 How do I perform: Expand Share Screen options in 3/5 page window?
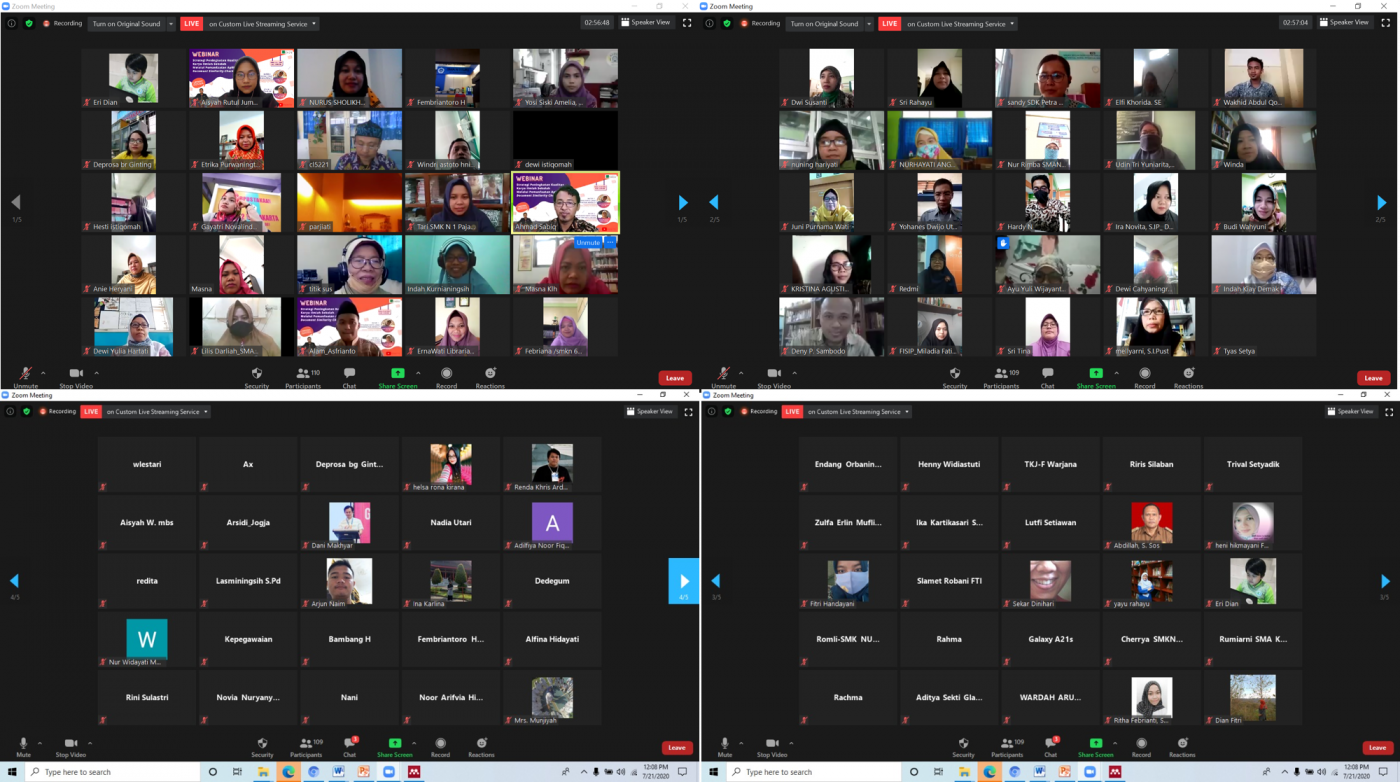1114,742
